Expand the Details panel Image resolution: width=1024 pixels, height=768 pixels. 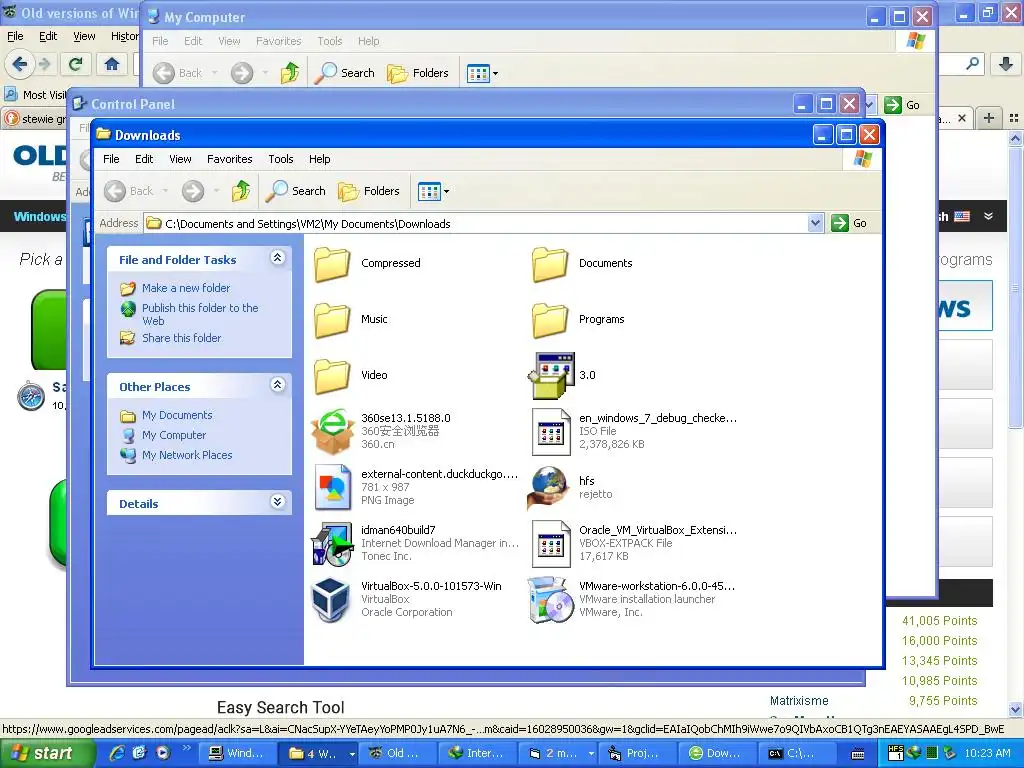click(278, 502)
